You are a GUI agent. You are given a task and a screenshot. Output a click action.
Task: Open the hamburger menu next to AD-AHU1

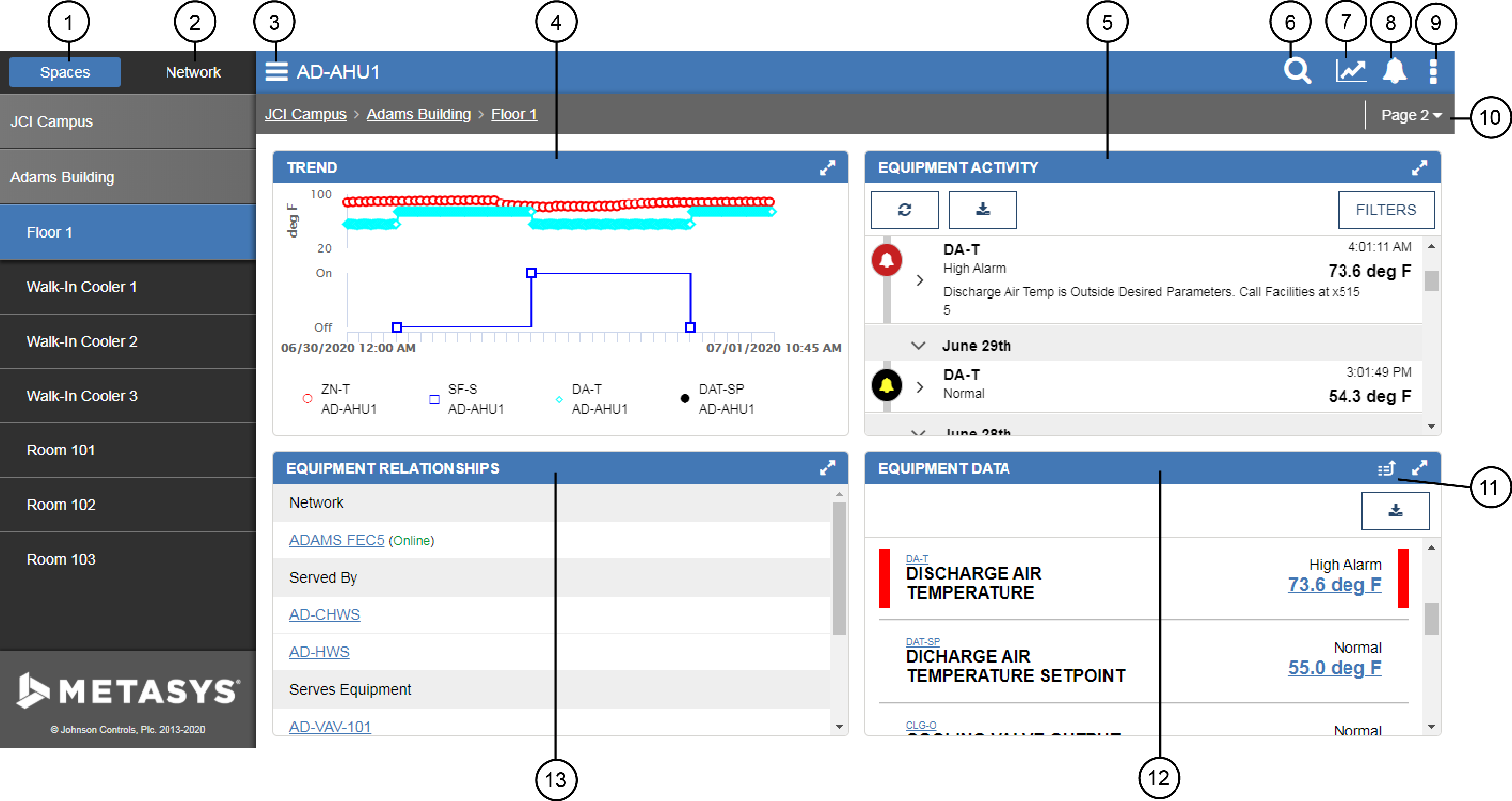[x=277, y=72]
